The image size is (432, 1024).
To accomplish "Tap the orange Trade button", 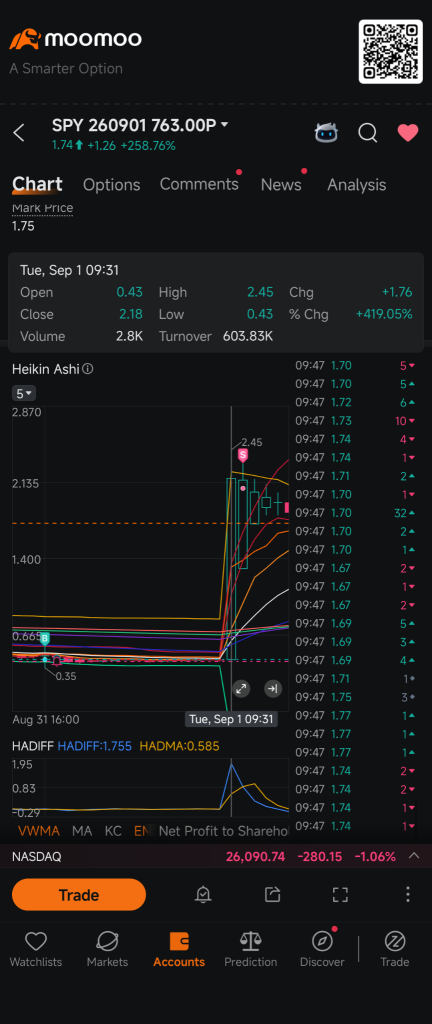I will click(79, 895).
